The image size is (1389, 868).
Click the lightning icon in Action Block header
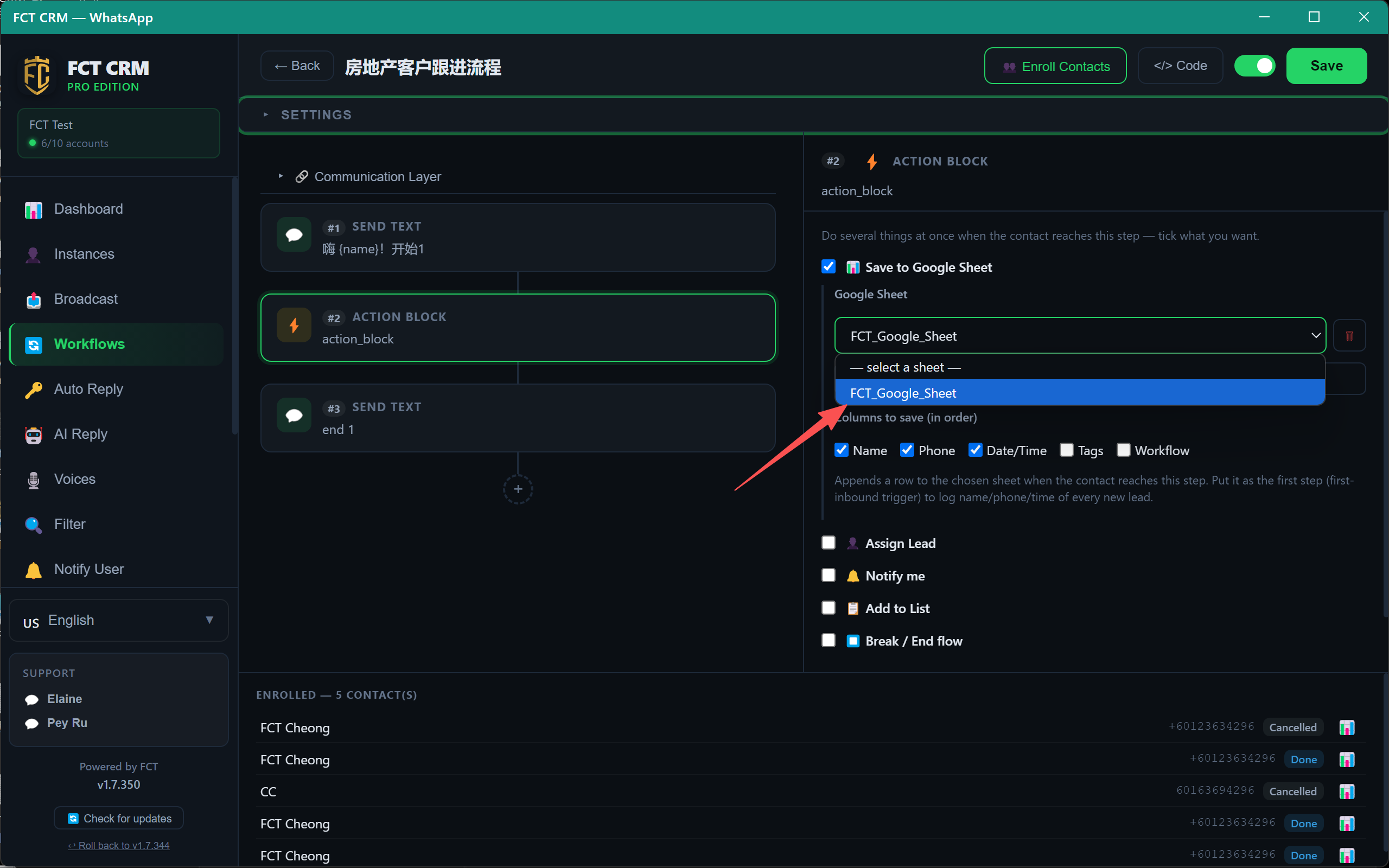[872, 161]
